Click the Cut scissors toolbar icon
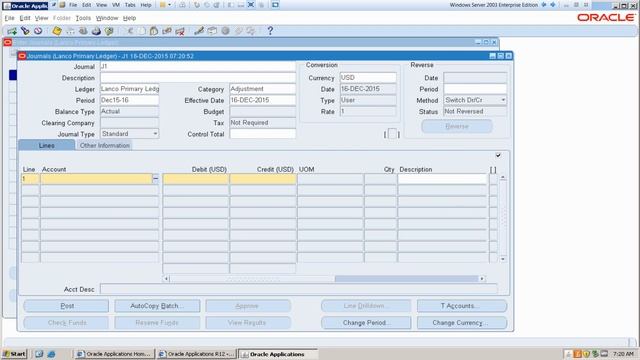 pyautogui.click(x=130, y=31)
